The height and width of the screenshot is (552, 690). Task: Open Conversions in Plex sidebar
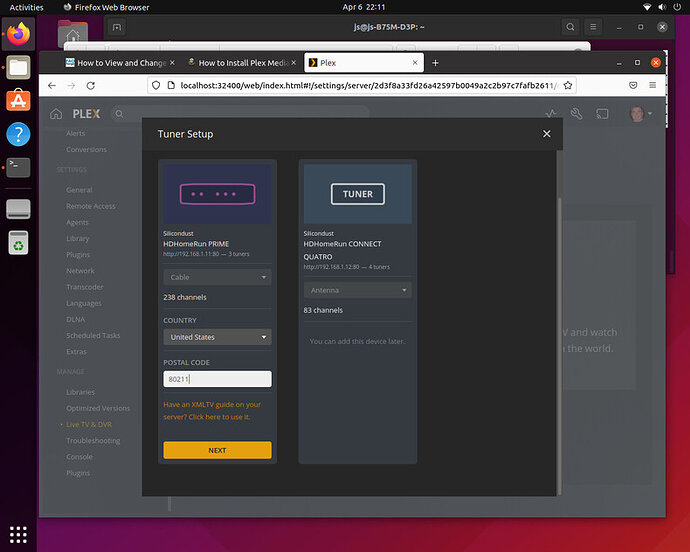(86, 150)
